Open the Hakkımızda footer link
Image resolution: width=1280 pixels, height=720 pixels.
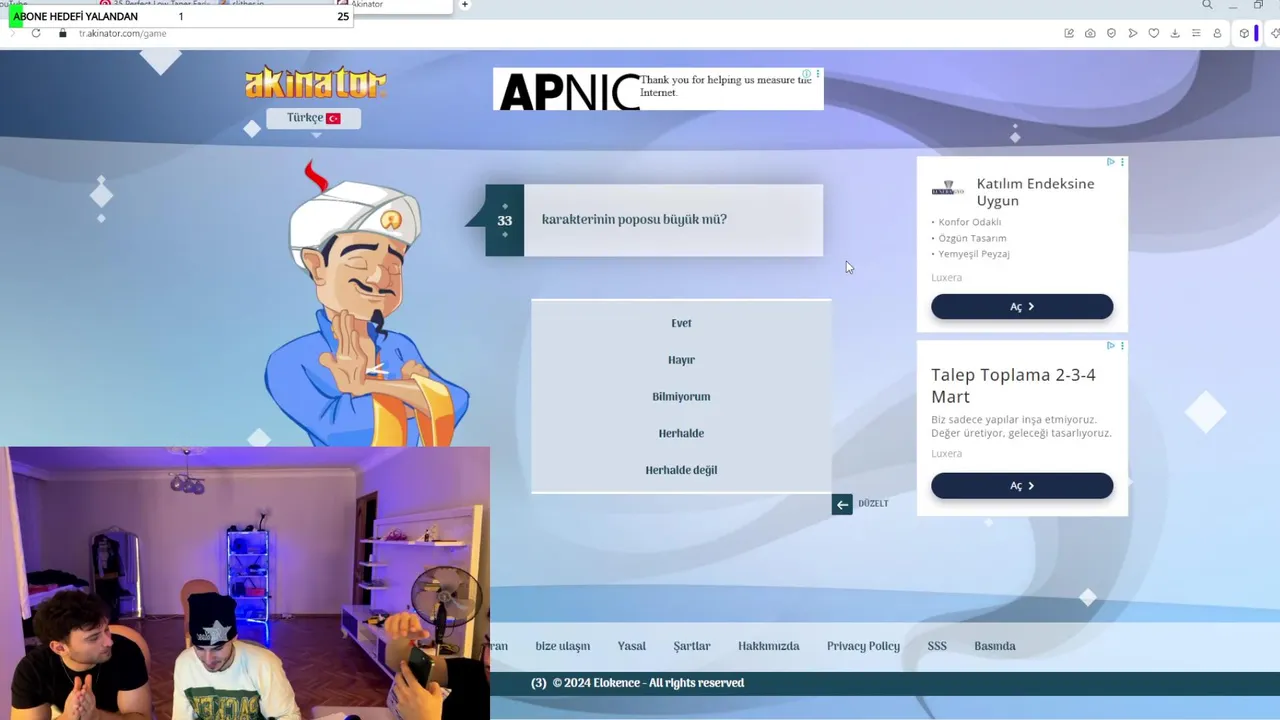(x=769, y=646)
